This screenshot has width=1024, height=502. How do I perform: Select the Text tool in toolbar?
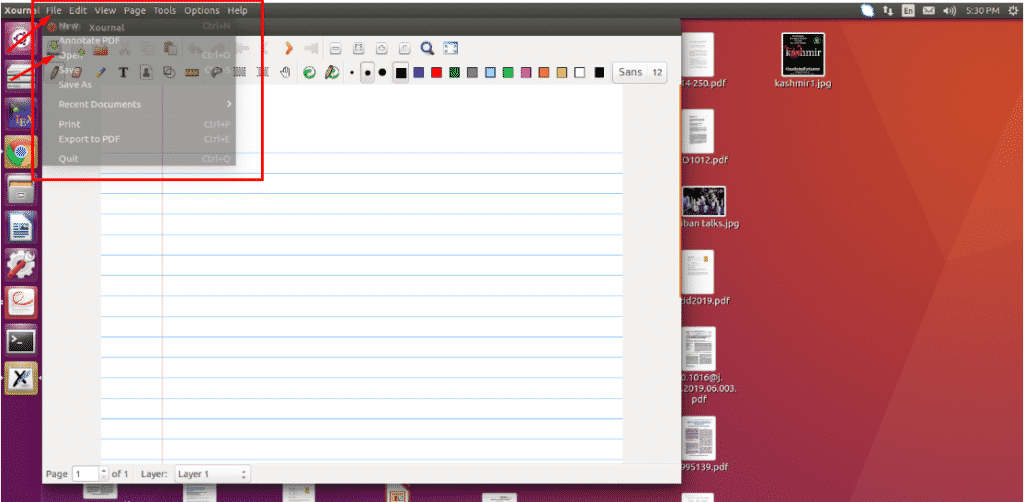pyautogui.click(x=123, y=72)
